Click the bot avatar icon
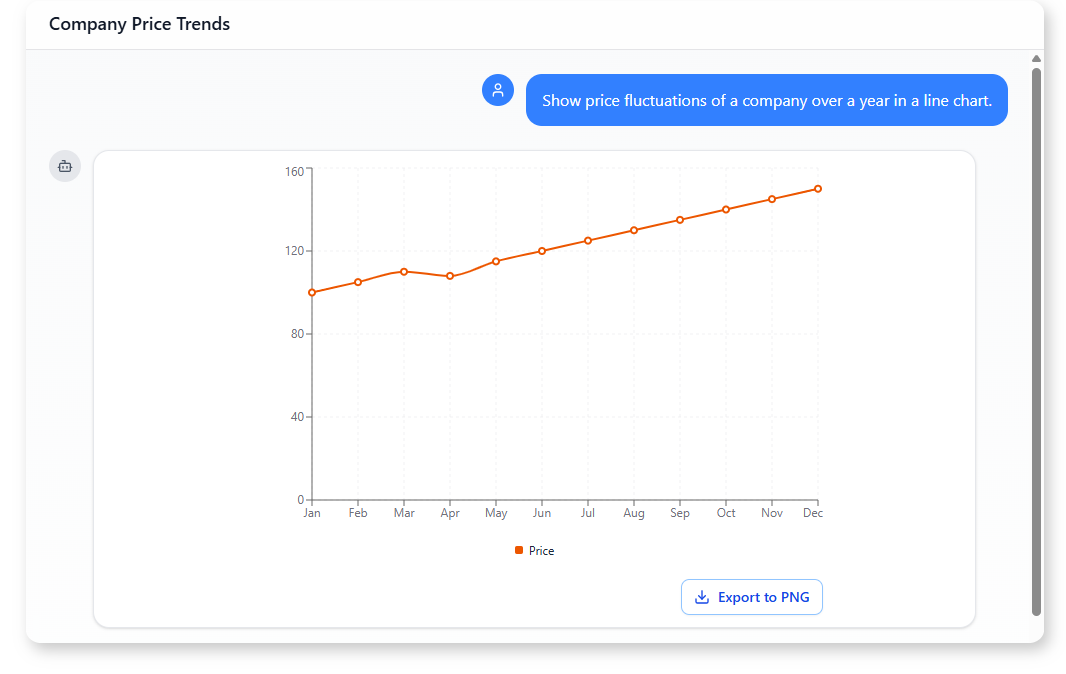Image resolution: width=1066 pixels, height=674 pixels. click(65, 166)
